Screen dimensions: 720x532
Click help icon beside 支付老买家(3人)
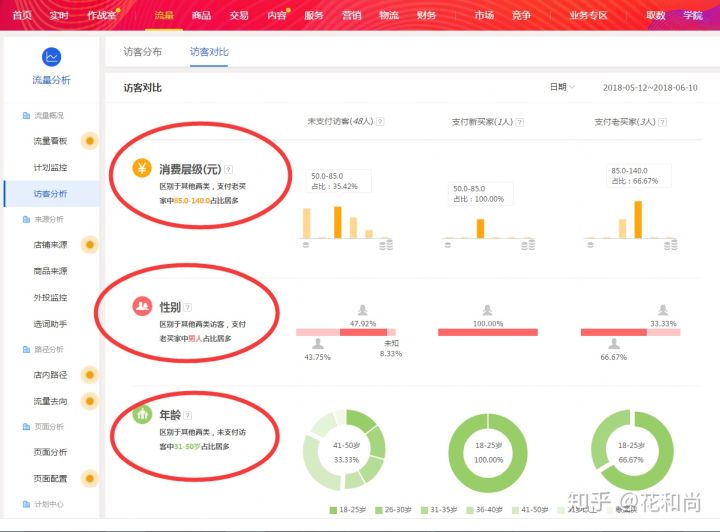click(662, 122)
